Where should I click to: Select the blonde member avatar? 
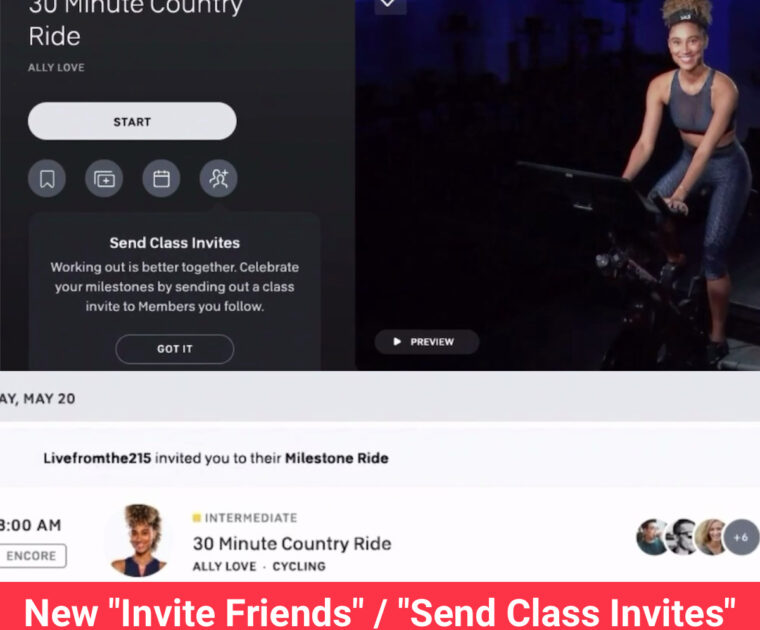point(711,537)
